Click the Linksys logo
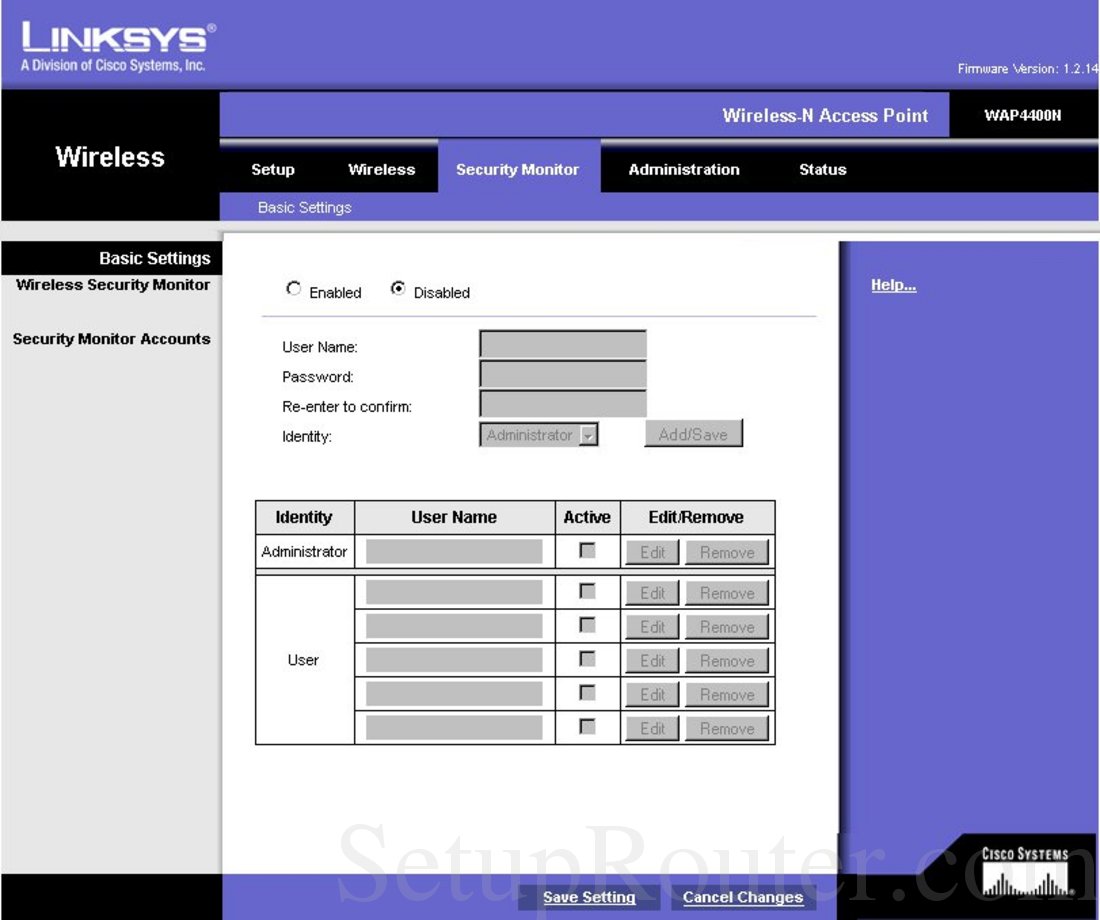The image size is (1100, 920). click(118, 46)
